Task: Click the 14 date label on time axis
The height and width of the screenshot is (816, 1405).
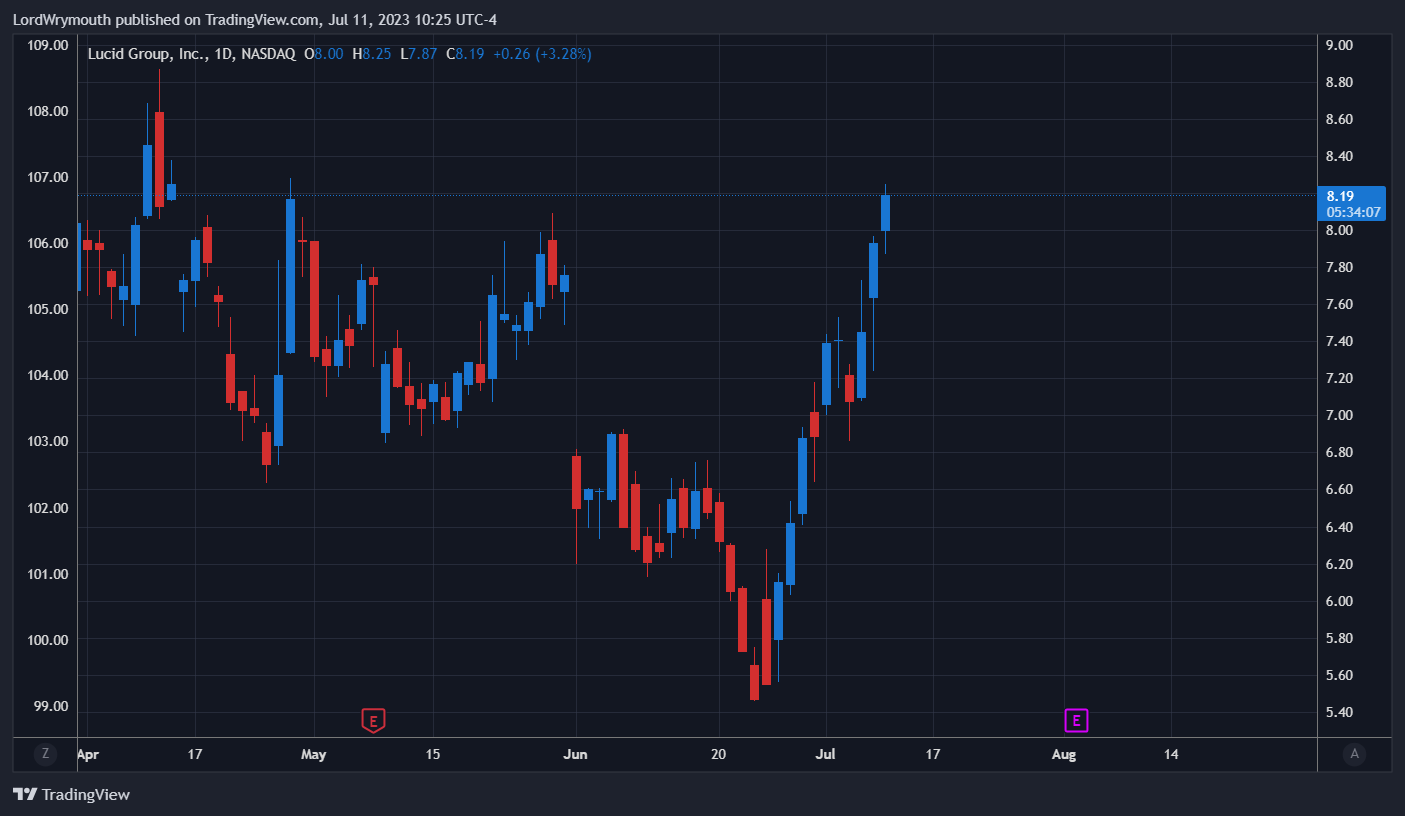Action: click(1171, 754)
